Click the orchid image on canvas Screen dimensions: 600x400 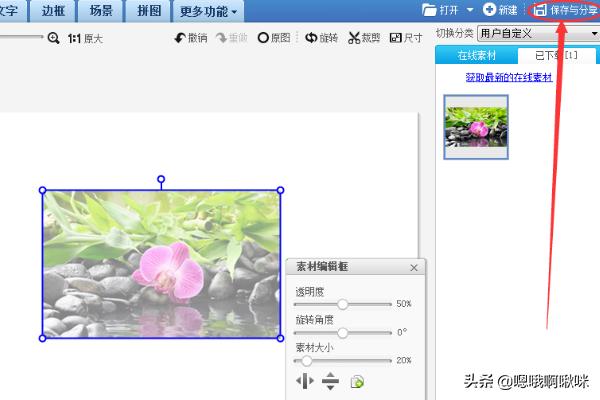161,264
